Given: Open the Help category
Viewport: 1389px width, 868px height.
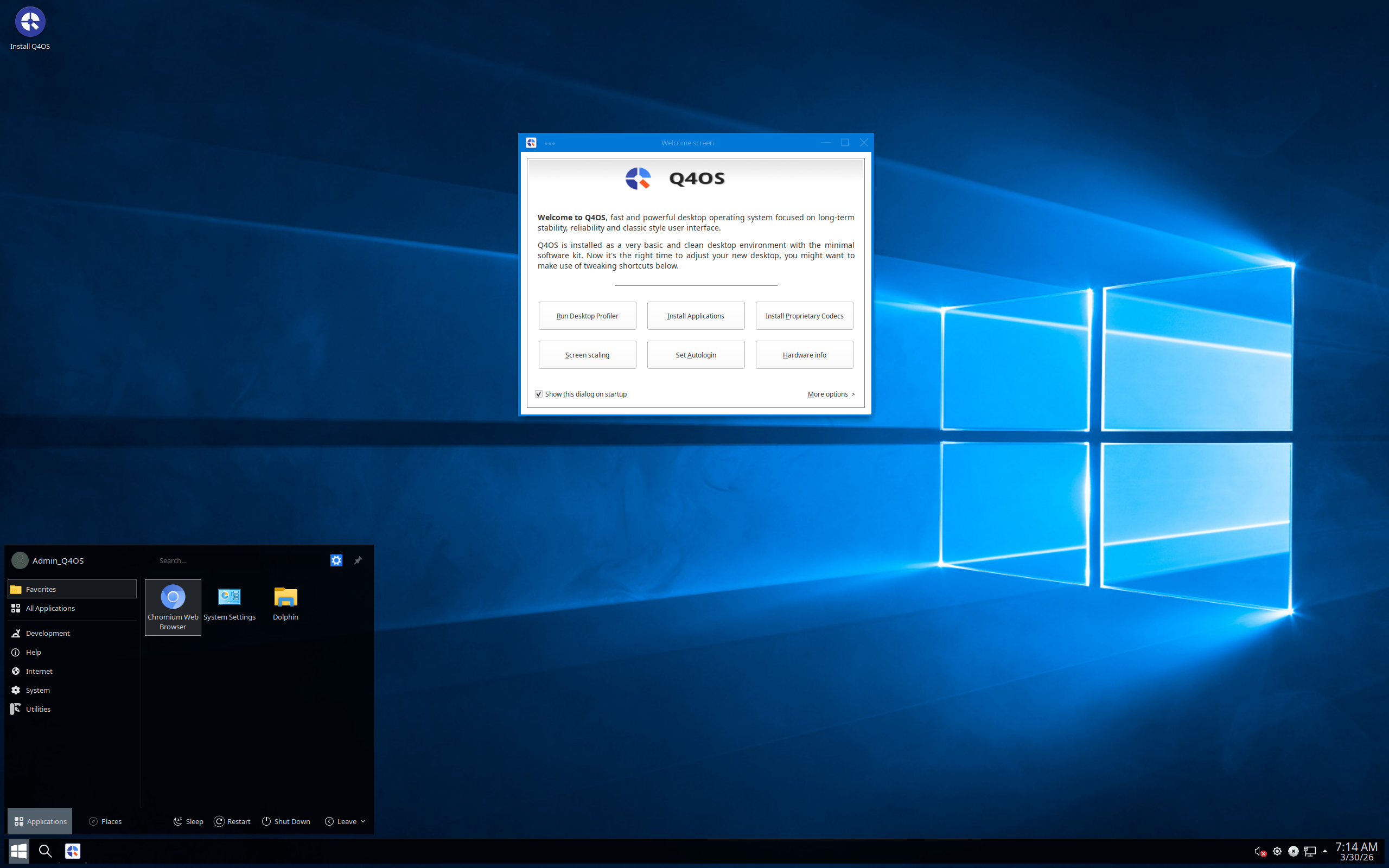Looking at the screenshot, I should 72,652.
